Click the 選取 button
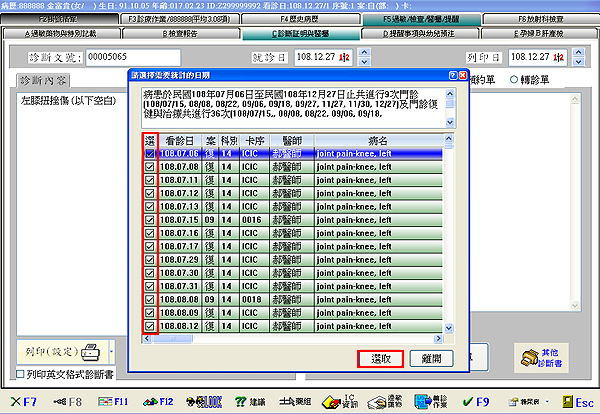The width and height of the screenshot is (600, 414). pos(379,358)
